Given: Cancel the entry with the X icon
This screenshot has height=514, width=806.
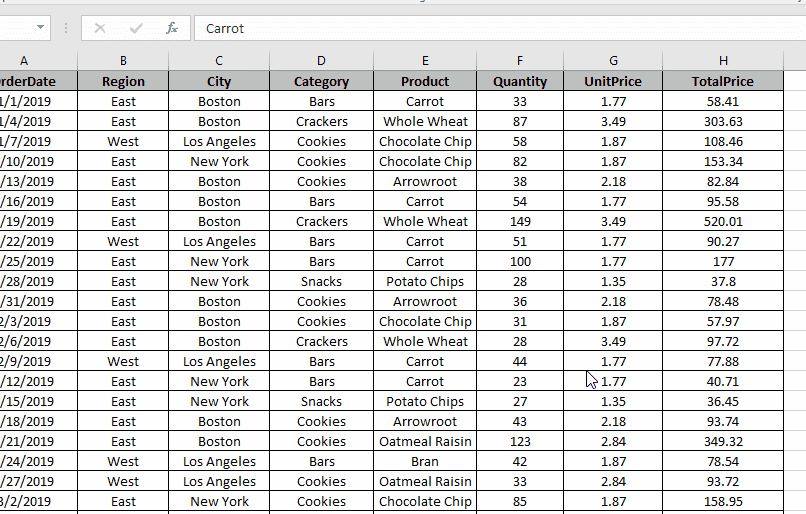Looking at the screenshot, I should point(100,28).
